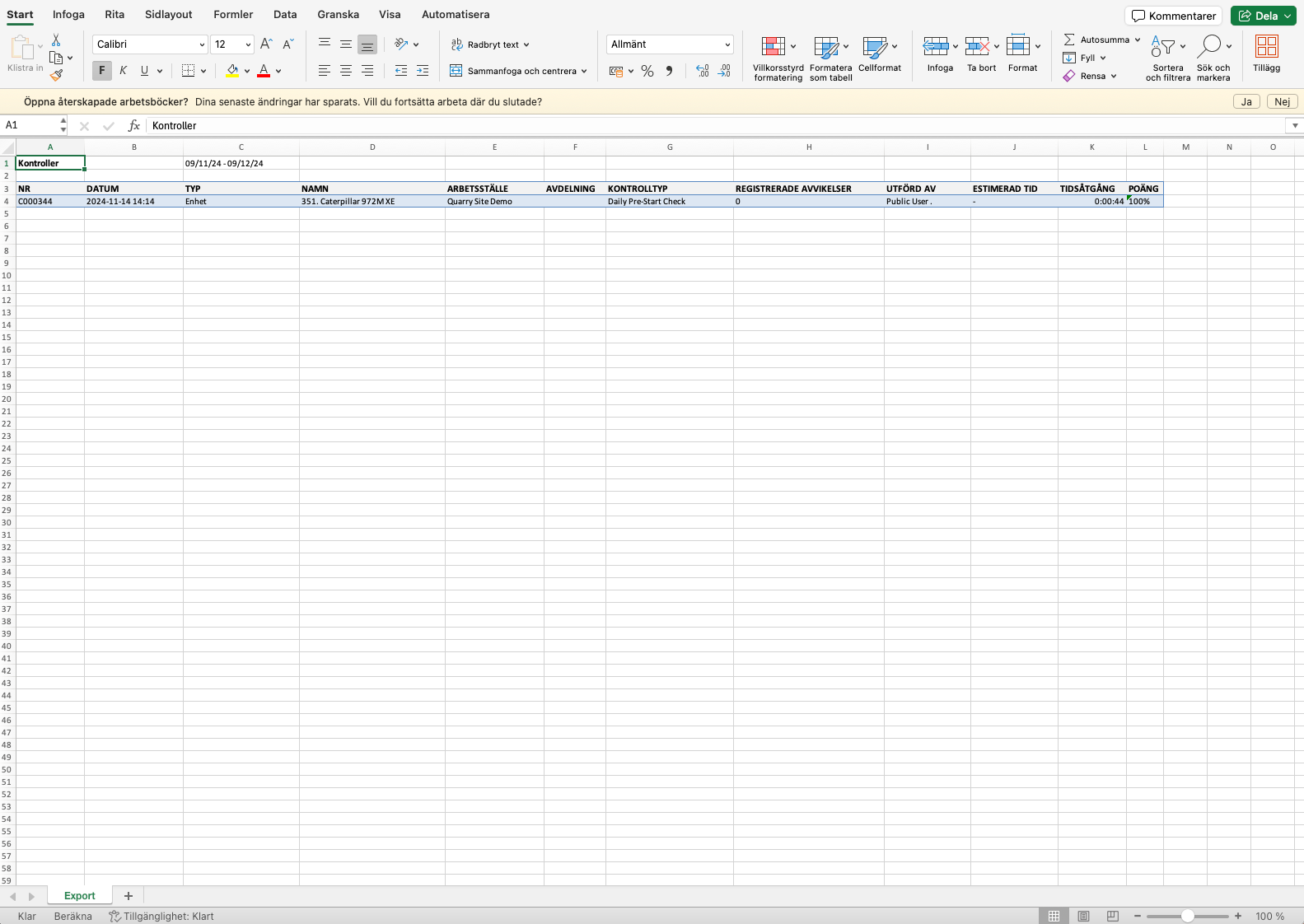Click the zoom slider handle
The width and height of the screenshot is (1304, 924).
click(1187, 917)
